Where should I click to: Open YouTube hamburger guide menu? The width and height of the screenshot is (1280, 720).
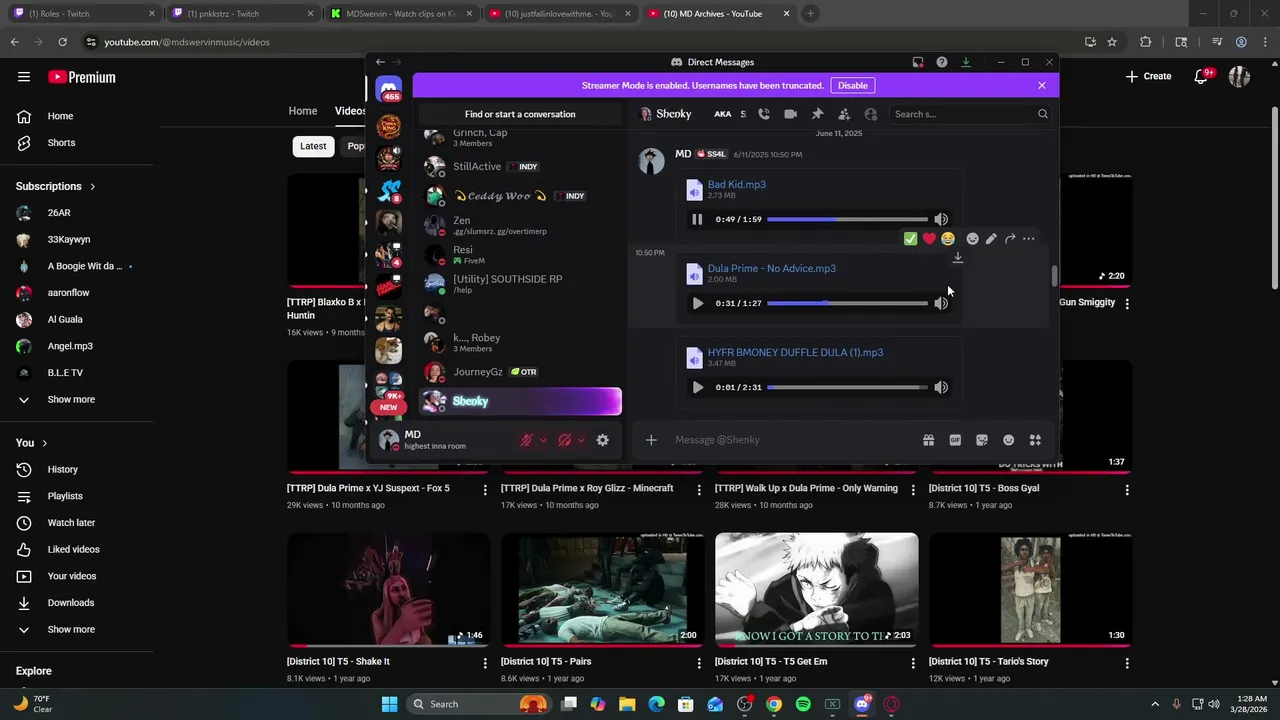pyautogui.click(x=24, y=77)
